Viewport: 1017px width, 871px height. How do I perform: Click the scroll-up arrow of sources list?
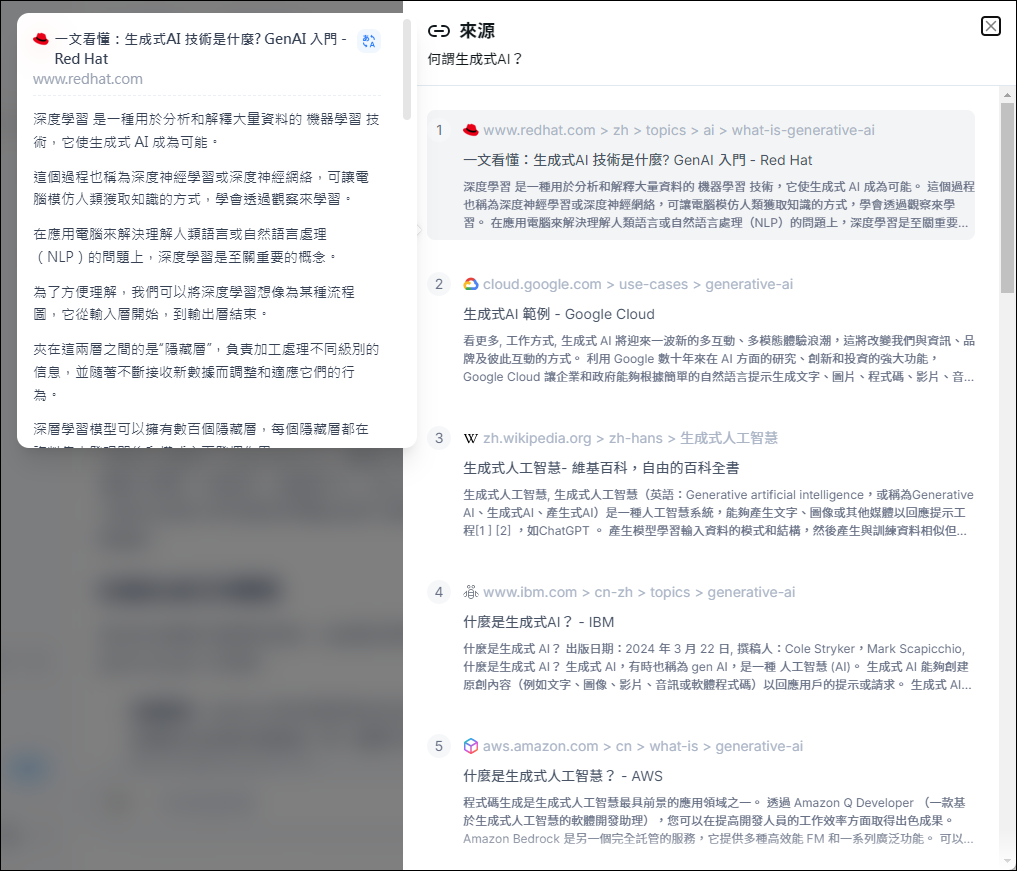click(1007, 95)
